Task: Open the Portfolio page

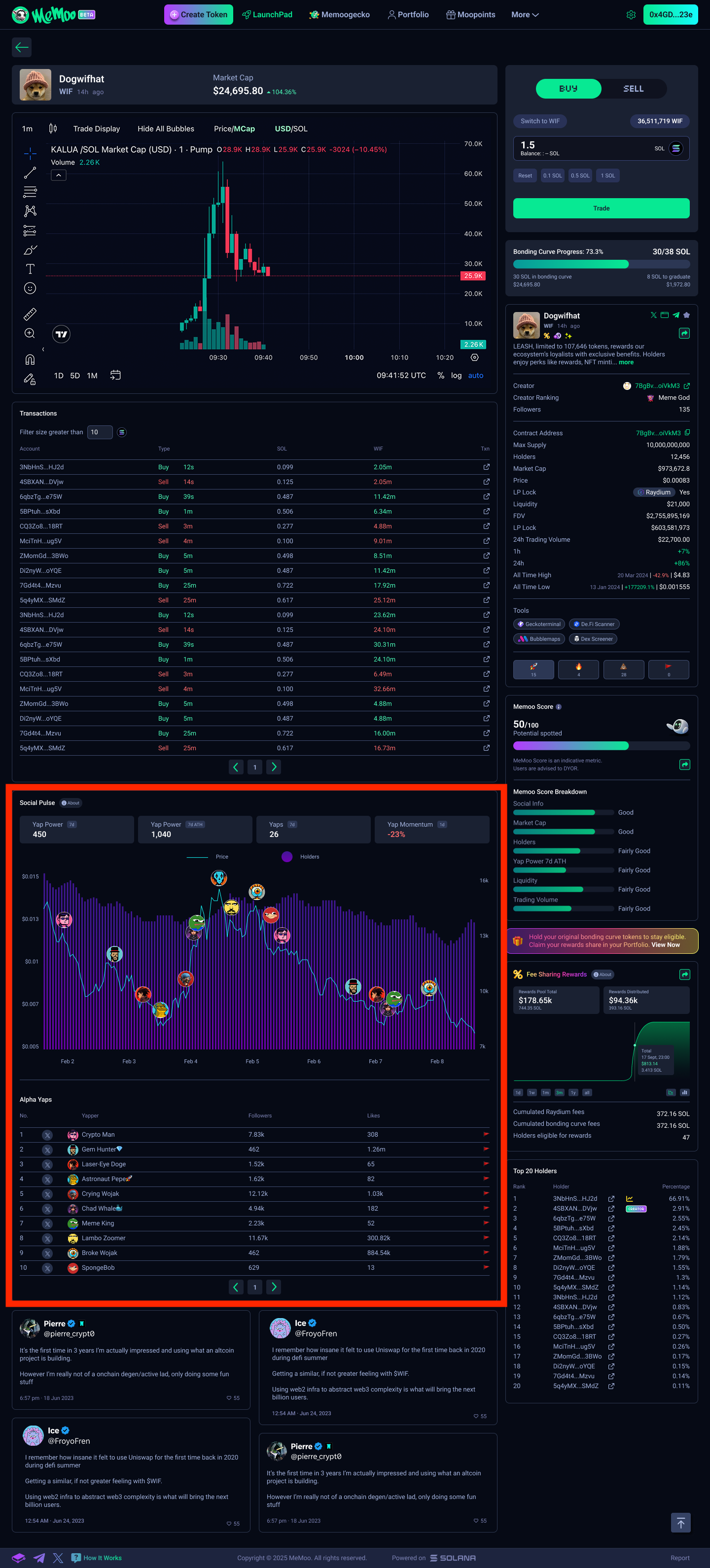Action: 408,15
